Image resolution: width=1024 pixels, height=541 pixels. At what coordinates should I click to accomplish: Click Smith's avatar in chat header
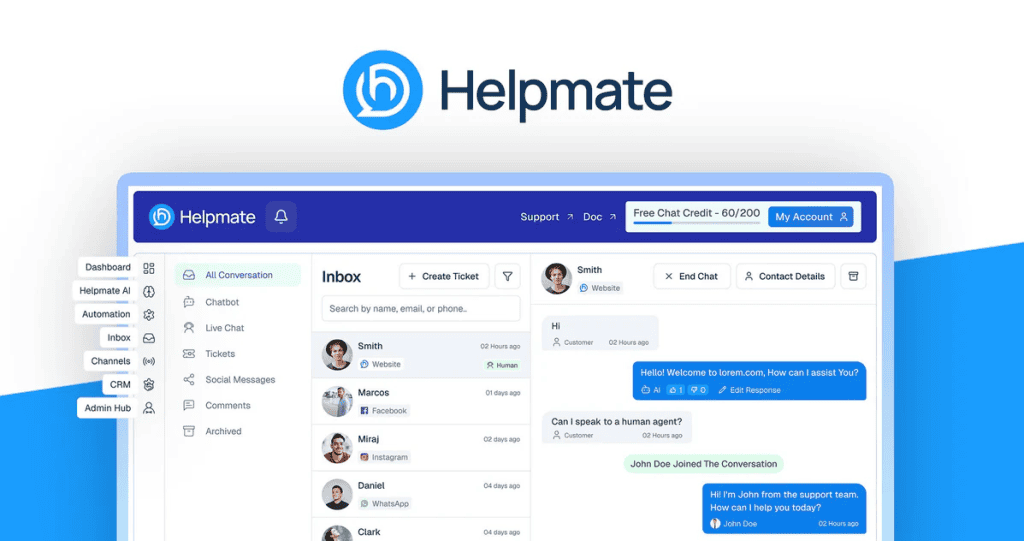pyautogui.click(x=556, y=278)
